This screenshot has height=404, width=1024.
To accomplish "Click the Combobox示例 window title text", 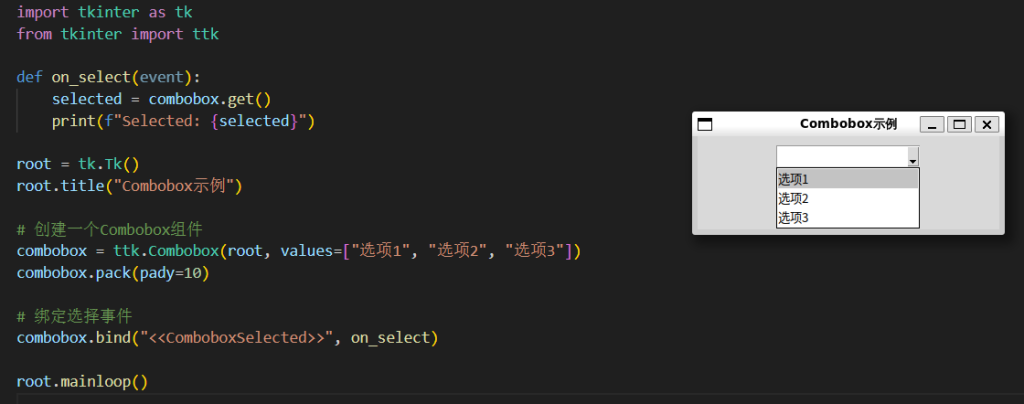I will [x=848, y=124].
